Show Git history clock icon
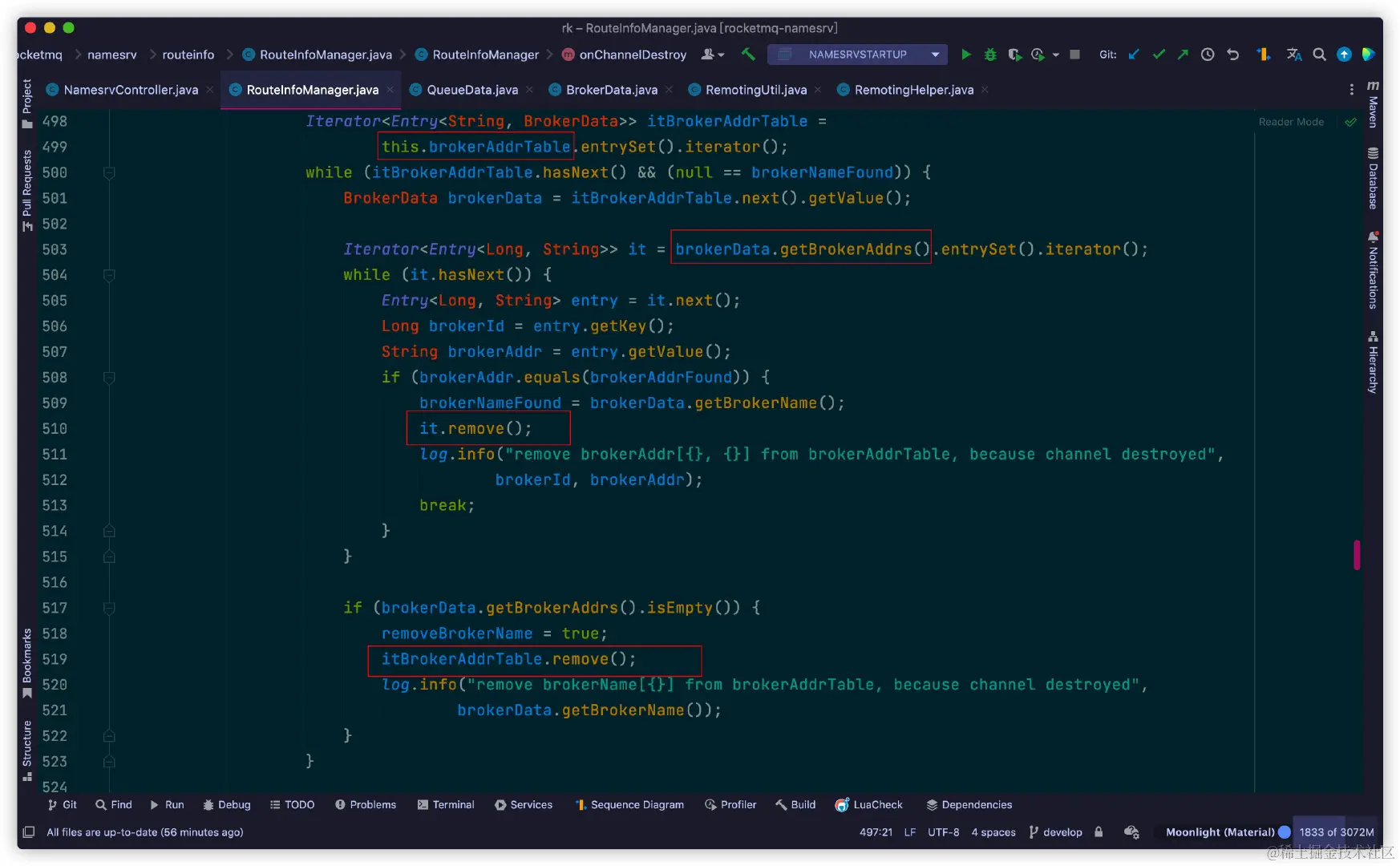 coord(1208,55)
